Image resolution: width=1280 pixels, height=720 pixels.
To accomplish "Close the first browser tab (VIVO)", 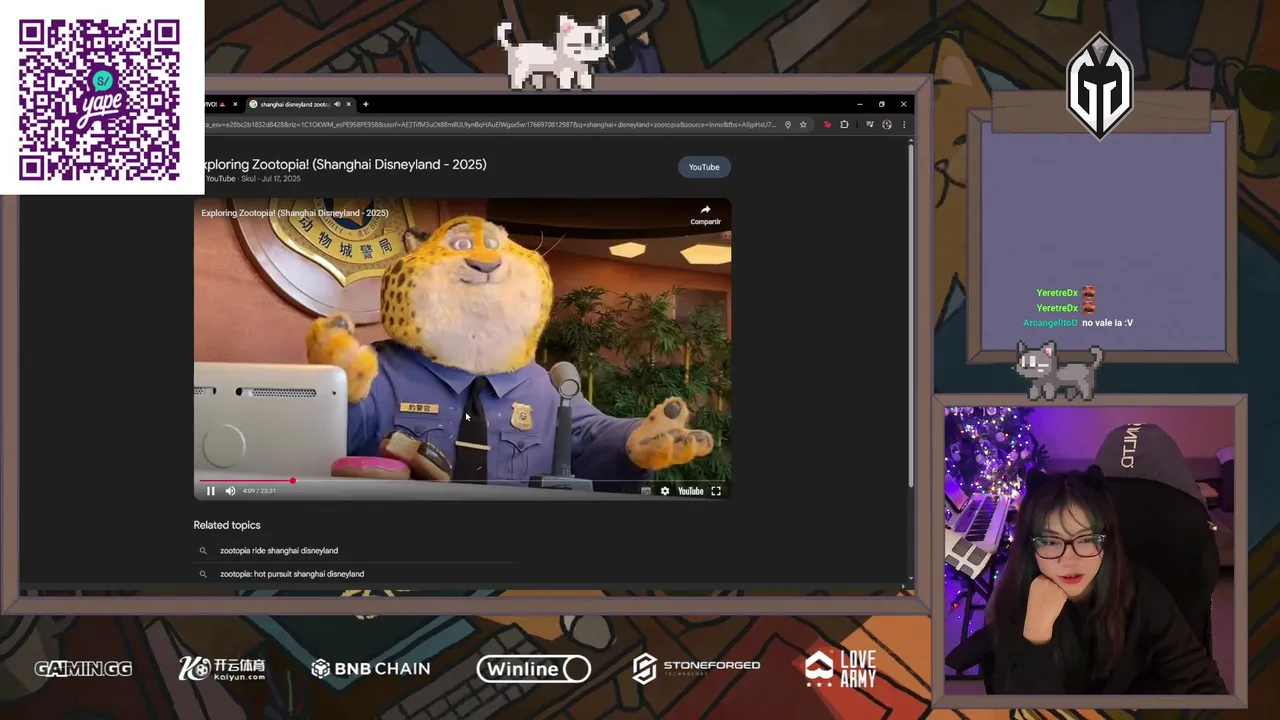I will [x=235, y=104].
